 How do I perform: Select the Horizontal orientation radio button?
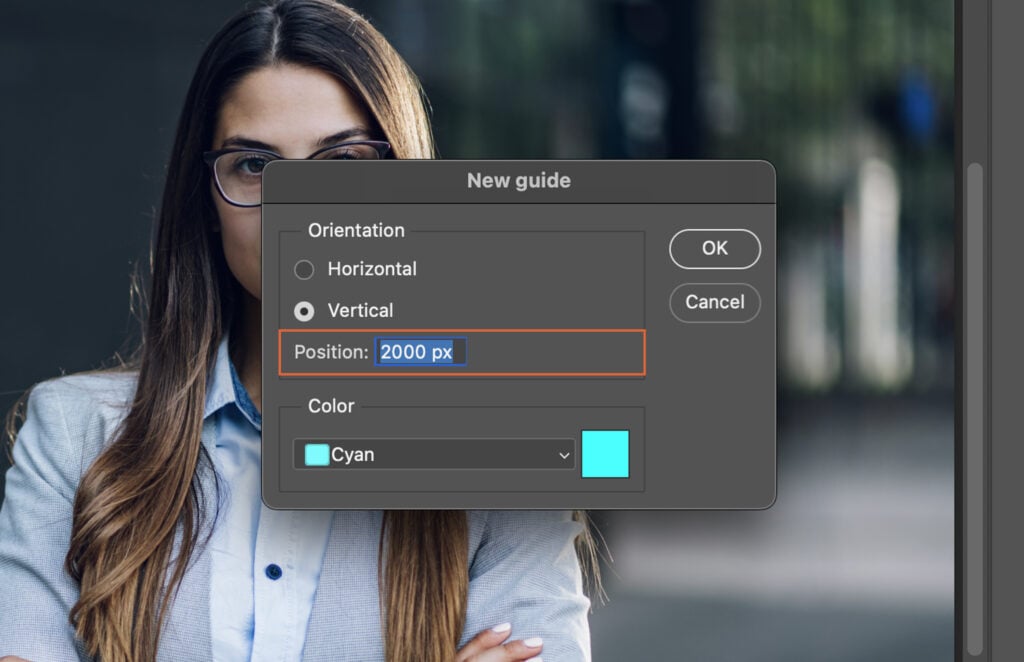point(305,269)
